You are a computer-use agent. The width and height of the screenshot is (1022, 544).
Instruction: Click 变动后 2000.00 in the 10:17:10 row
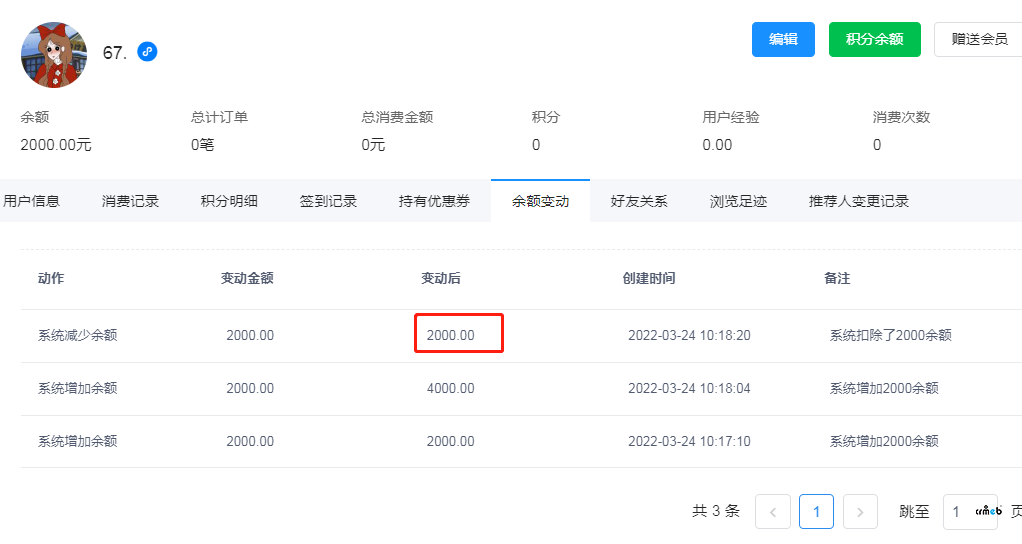pos(450,441)
